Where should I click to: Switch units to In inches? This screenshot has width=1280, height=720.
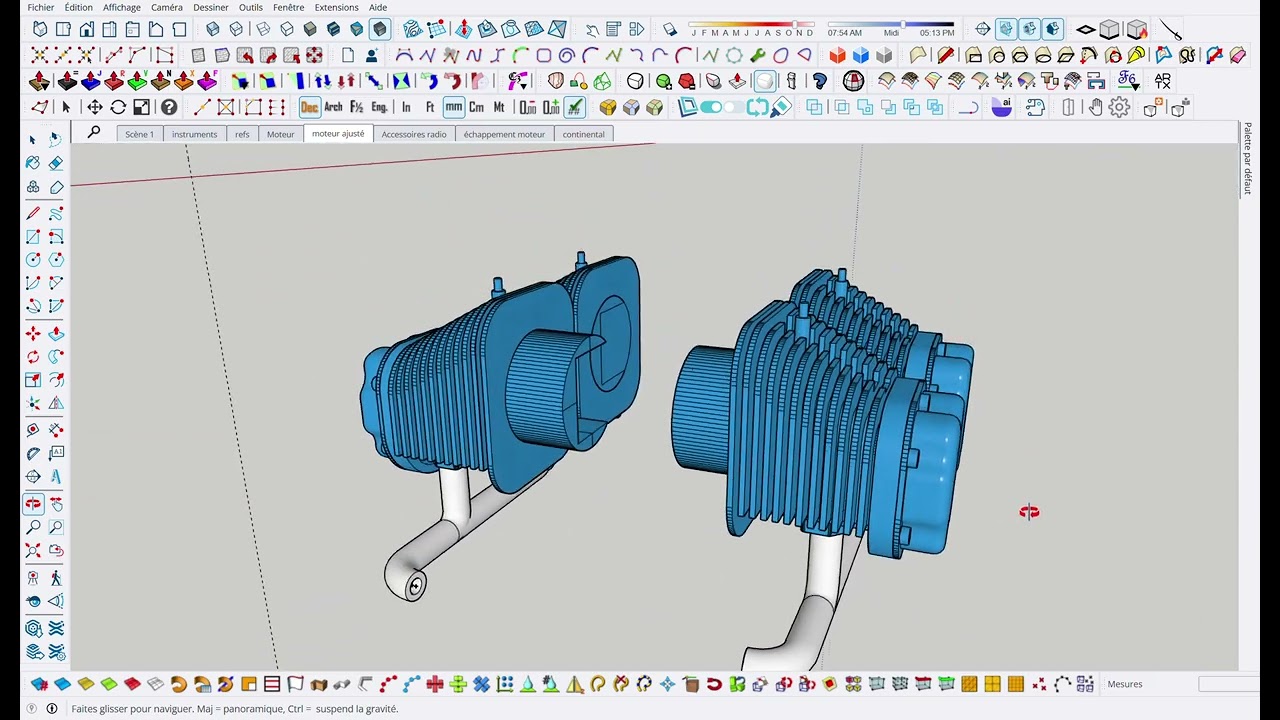point(406,107)
